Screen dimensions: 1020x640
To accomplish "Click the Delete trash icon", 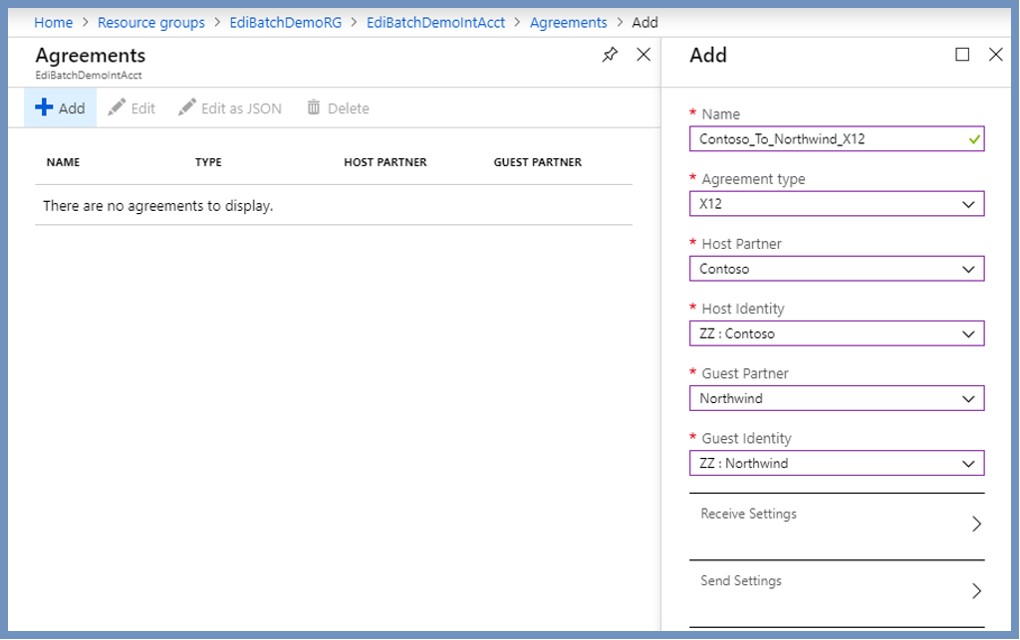I will 315,108.
